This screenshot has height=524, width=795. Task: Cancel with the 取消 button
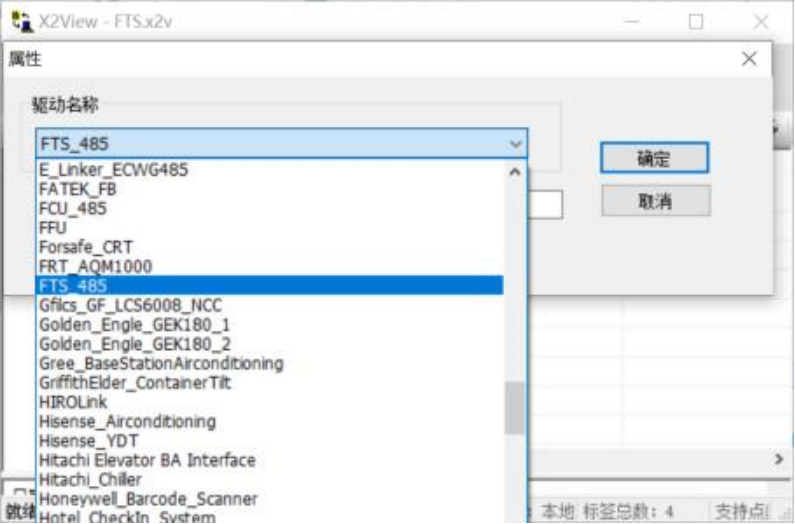click(x=656, y=201)
